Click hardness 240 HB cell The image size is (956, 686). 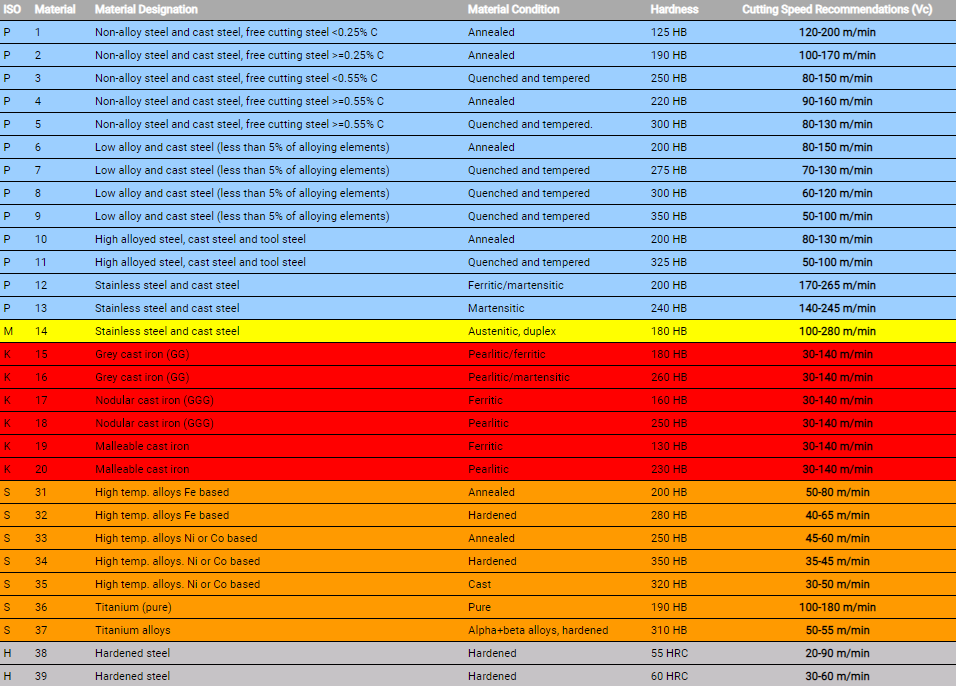coord(669,309)
